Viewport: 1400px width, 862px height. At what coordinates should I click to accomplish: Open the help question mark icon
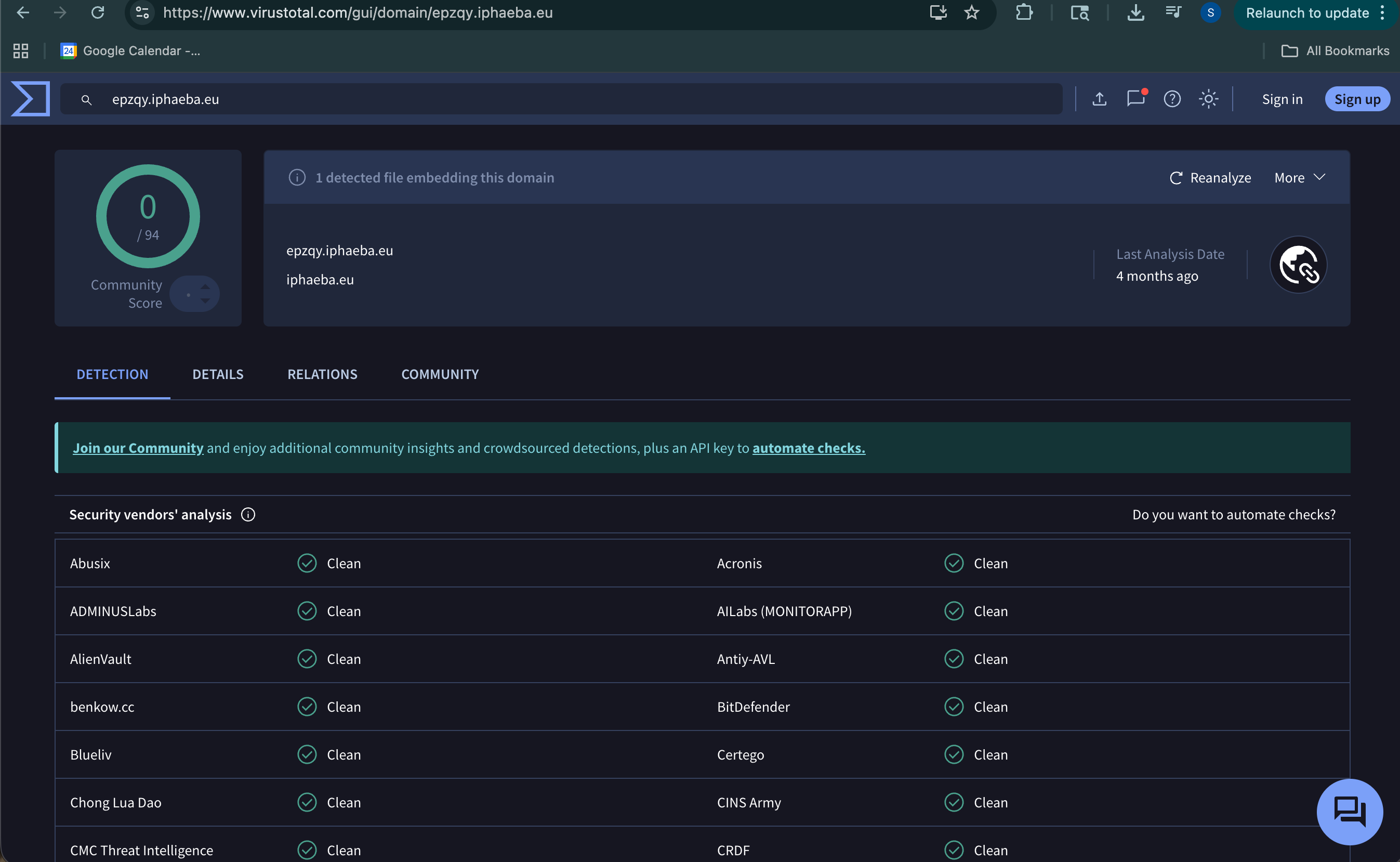point(1171,99)
